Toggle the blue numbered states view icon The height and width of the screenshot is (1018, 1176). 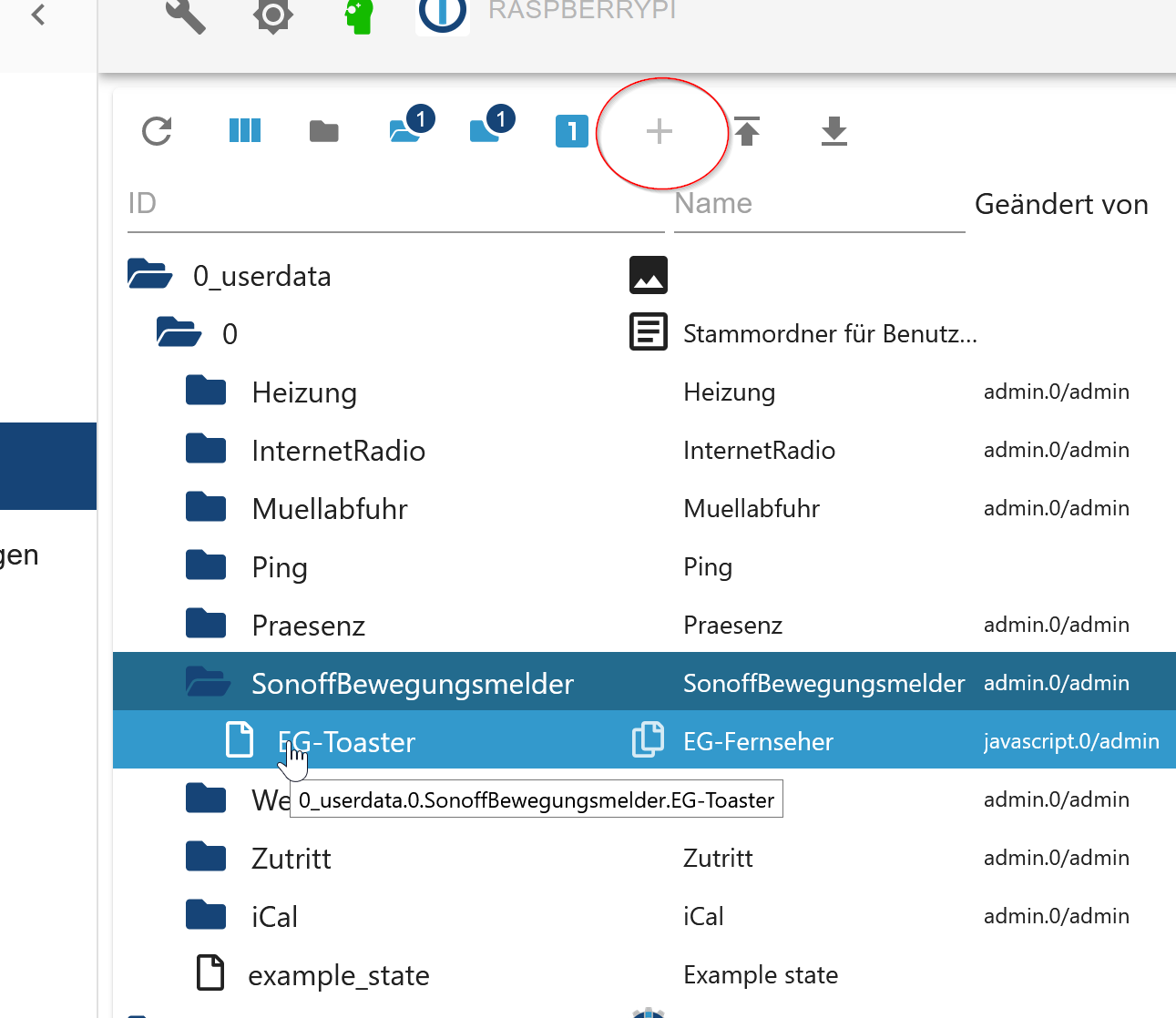[x=572, y=131]
